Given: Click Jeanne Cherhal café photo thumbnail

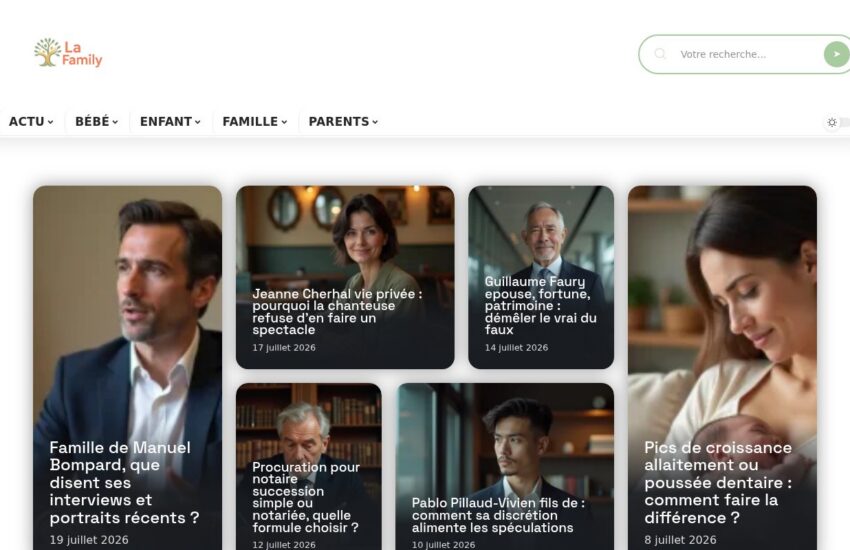Looking at the screenshot, I should coord(345,236).
